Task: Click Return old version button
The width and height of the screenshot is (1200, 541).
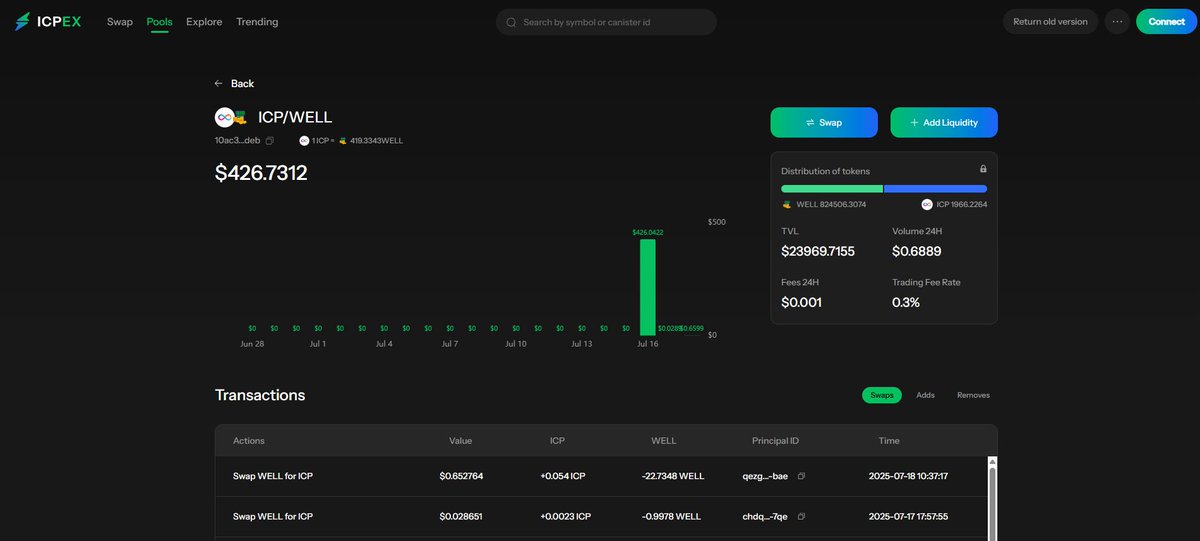Action: pos(1050,21)
